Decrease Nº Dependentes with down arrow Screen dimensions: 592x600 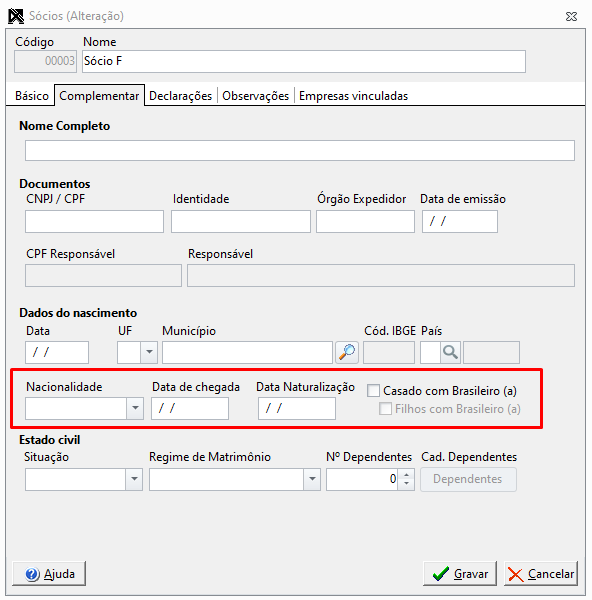406,484
